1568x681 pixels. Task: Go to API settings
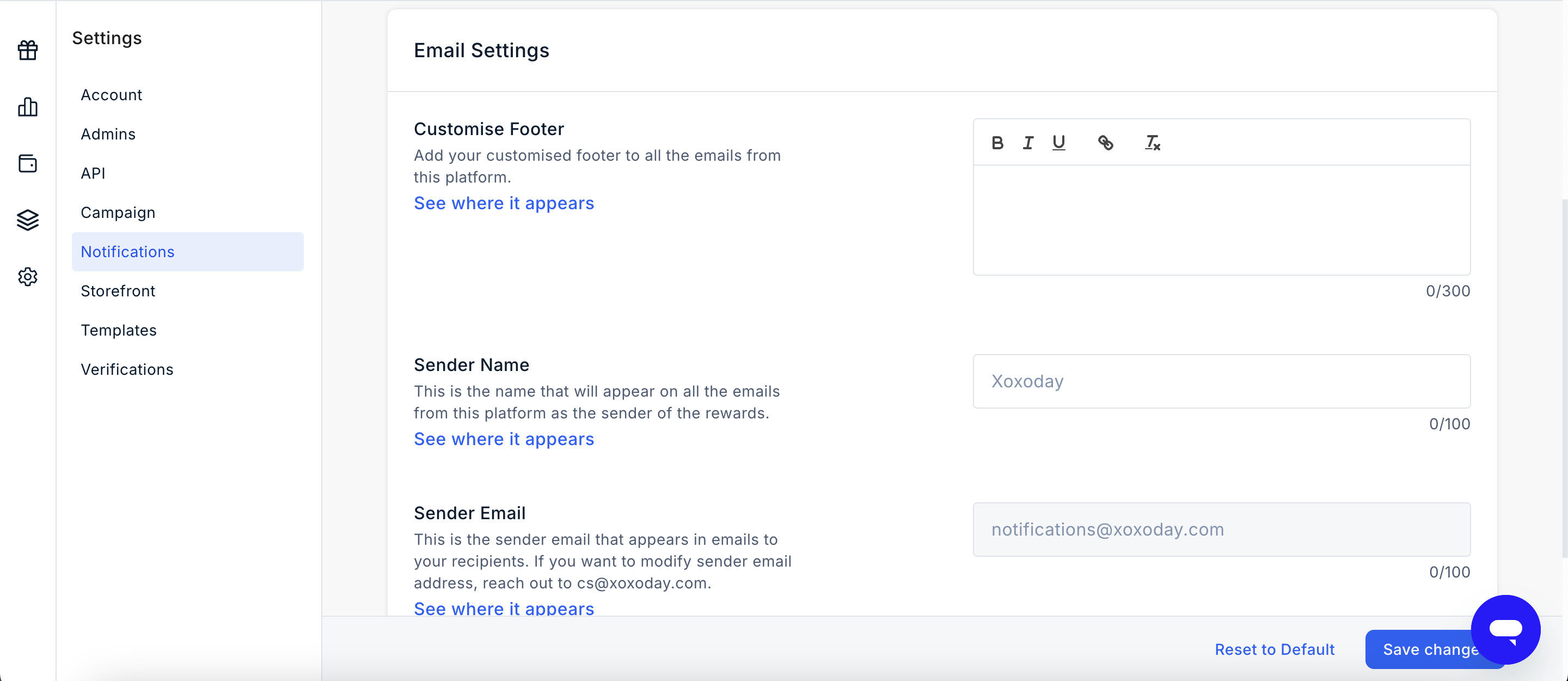(93, 174)
